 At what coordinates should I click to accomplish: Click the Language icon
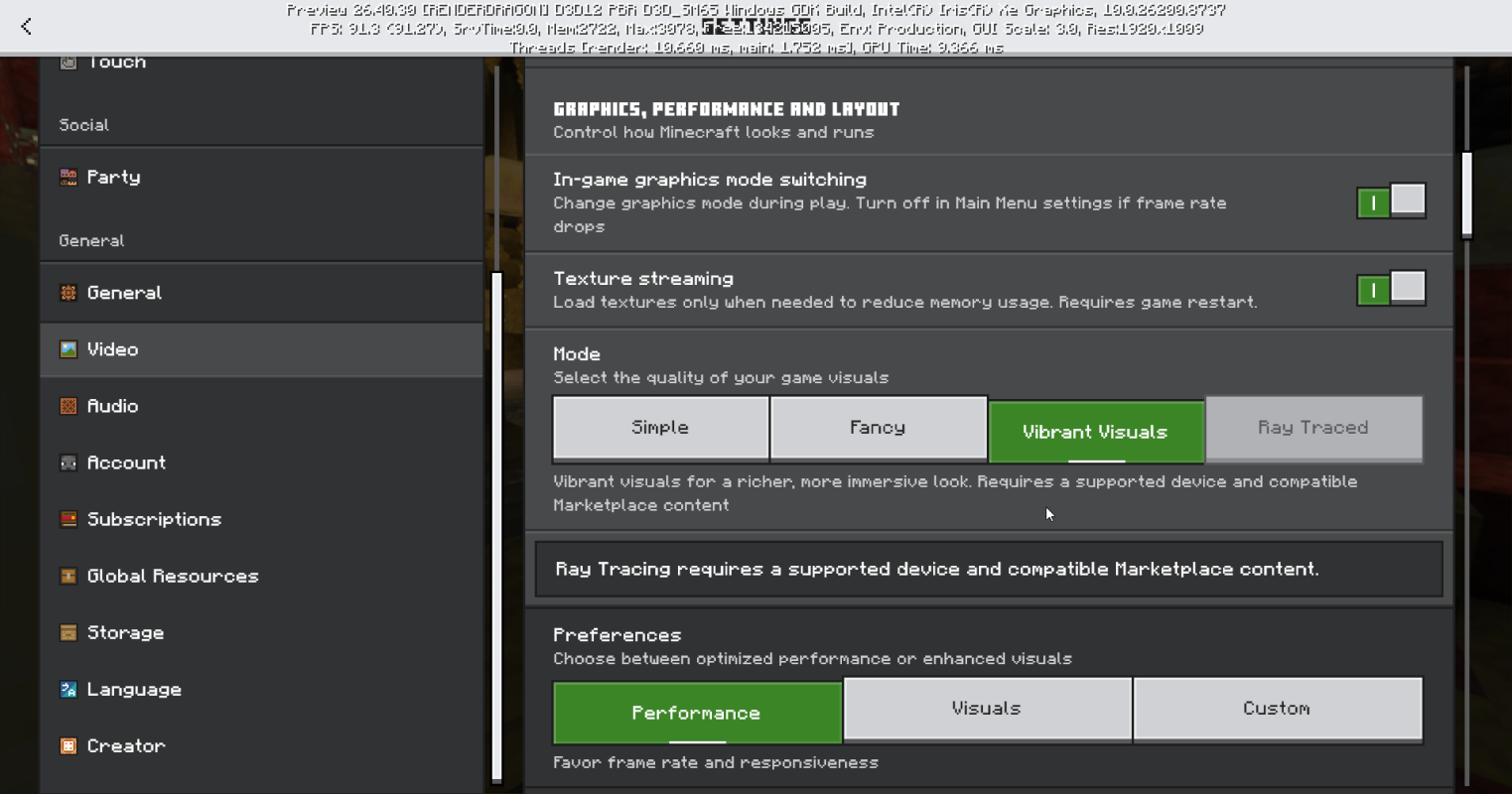[69, 689]
